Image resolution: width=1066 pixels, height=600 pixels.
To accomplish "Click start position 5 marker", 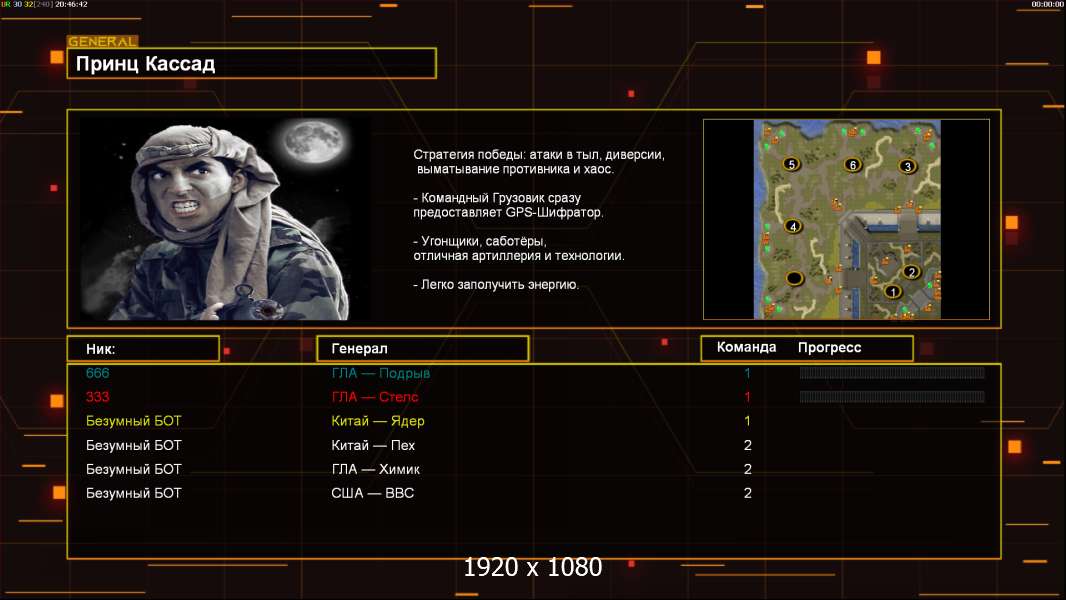I will coord(792,164).
